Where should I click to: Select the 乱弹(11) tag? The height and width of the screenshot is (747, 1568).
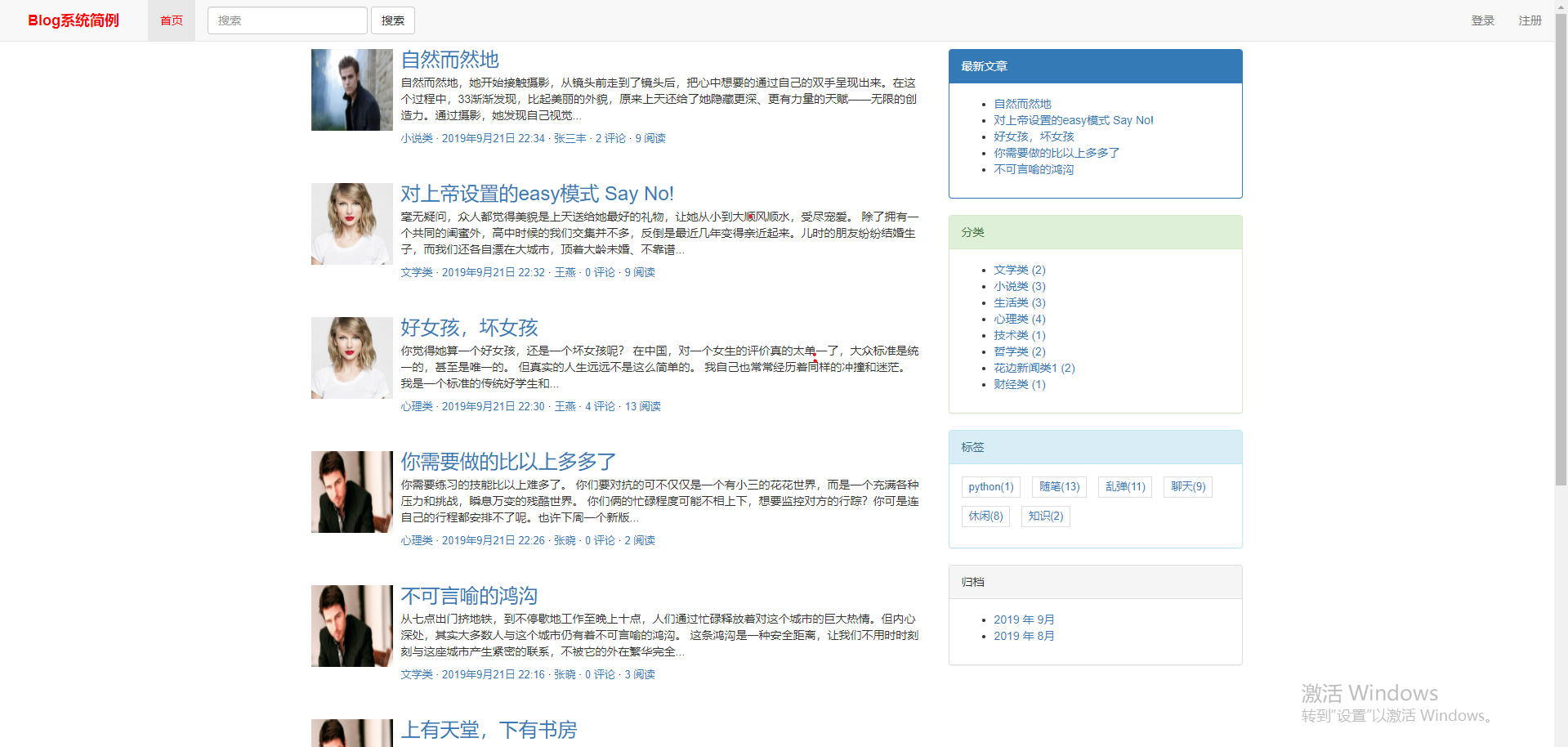[1125, 487]
